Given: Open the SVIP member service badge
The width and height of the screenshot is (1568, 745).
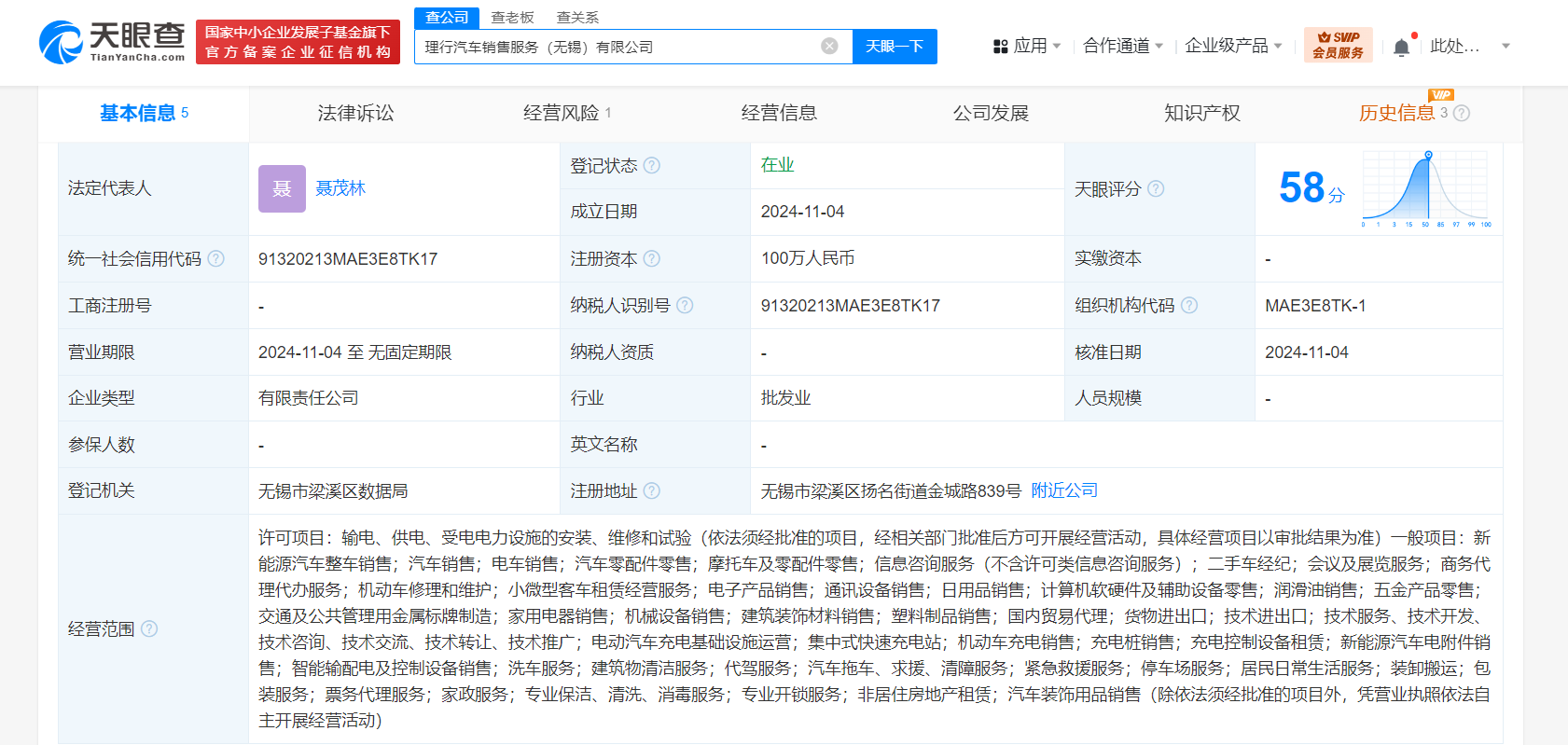Looking at the screenshot, I should pos(1338,45).
